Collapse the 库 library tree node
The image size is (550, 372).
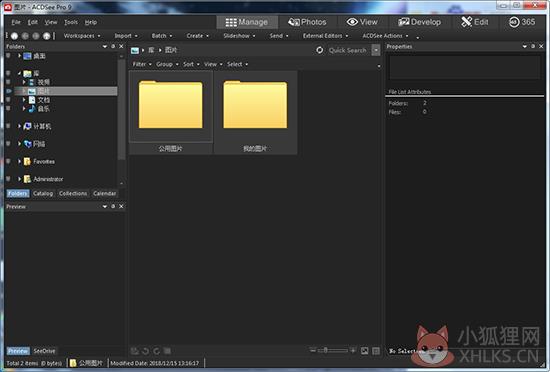click(x=19, y=73)
